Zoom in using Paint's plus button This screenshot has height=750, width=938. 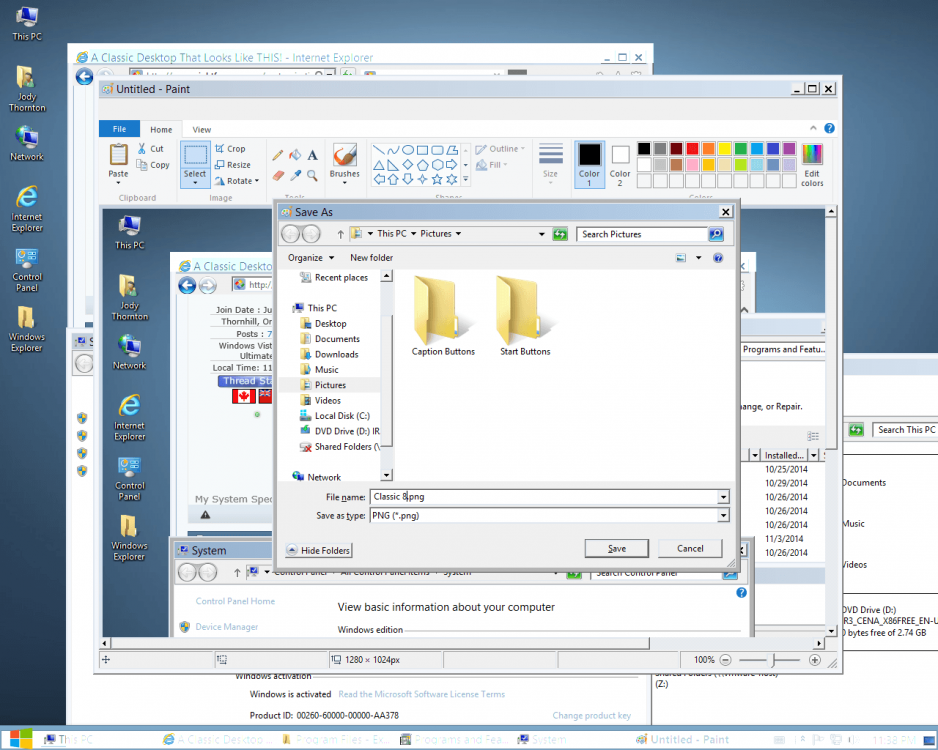pos(814,660)
